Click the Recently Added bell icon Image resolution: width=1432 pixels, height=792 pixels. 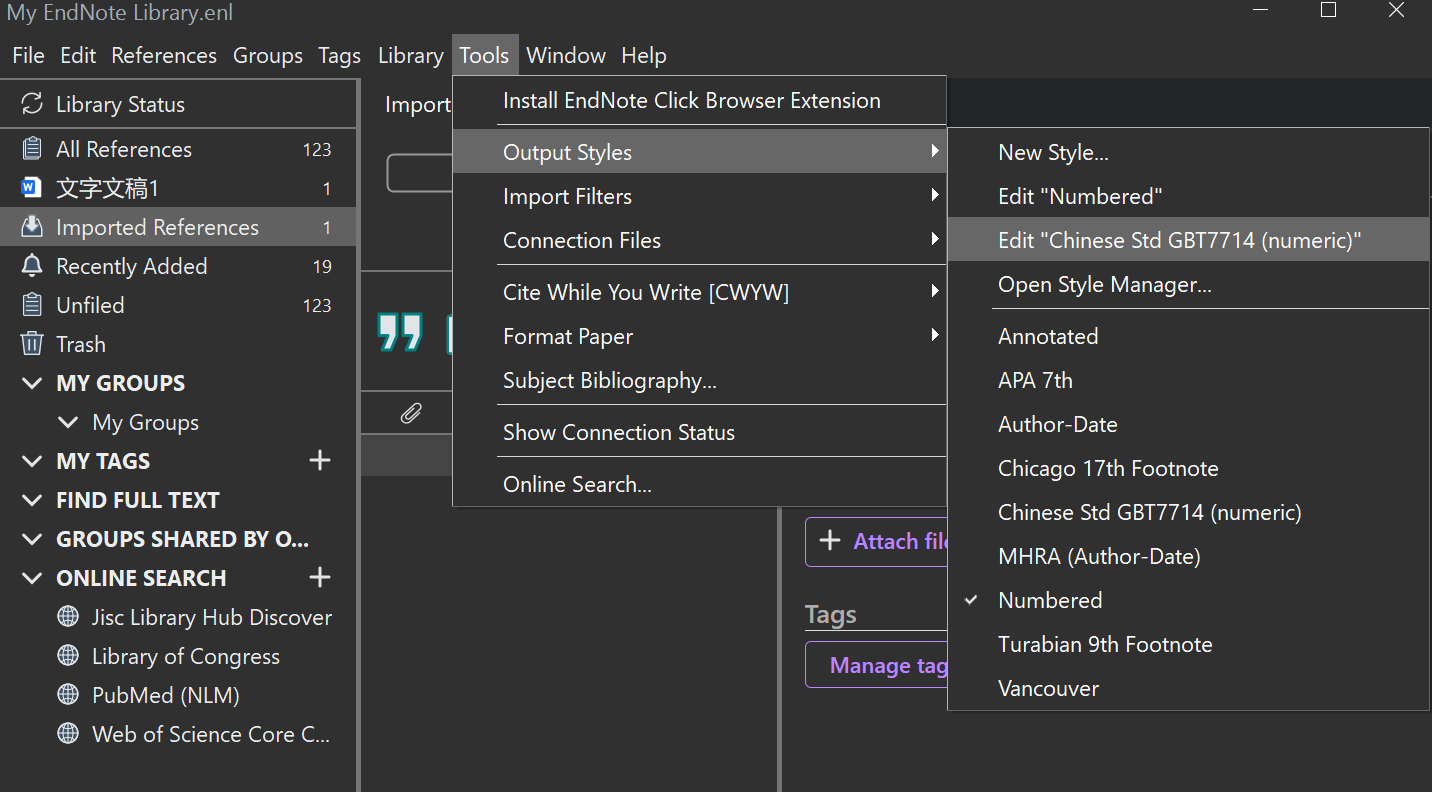pos(32,266)
